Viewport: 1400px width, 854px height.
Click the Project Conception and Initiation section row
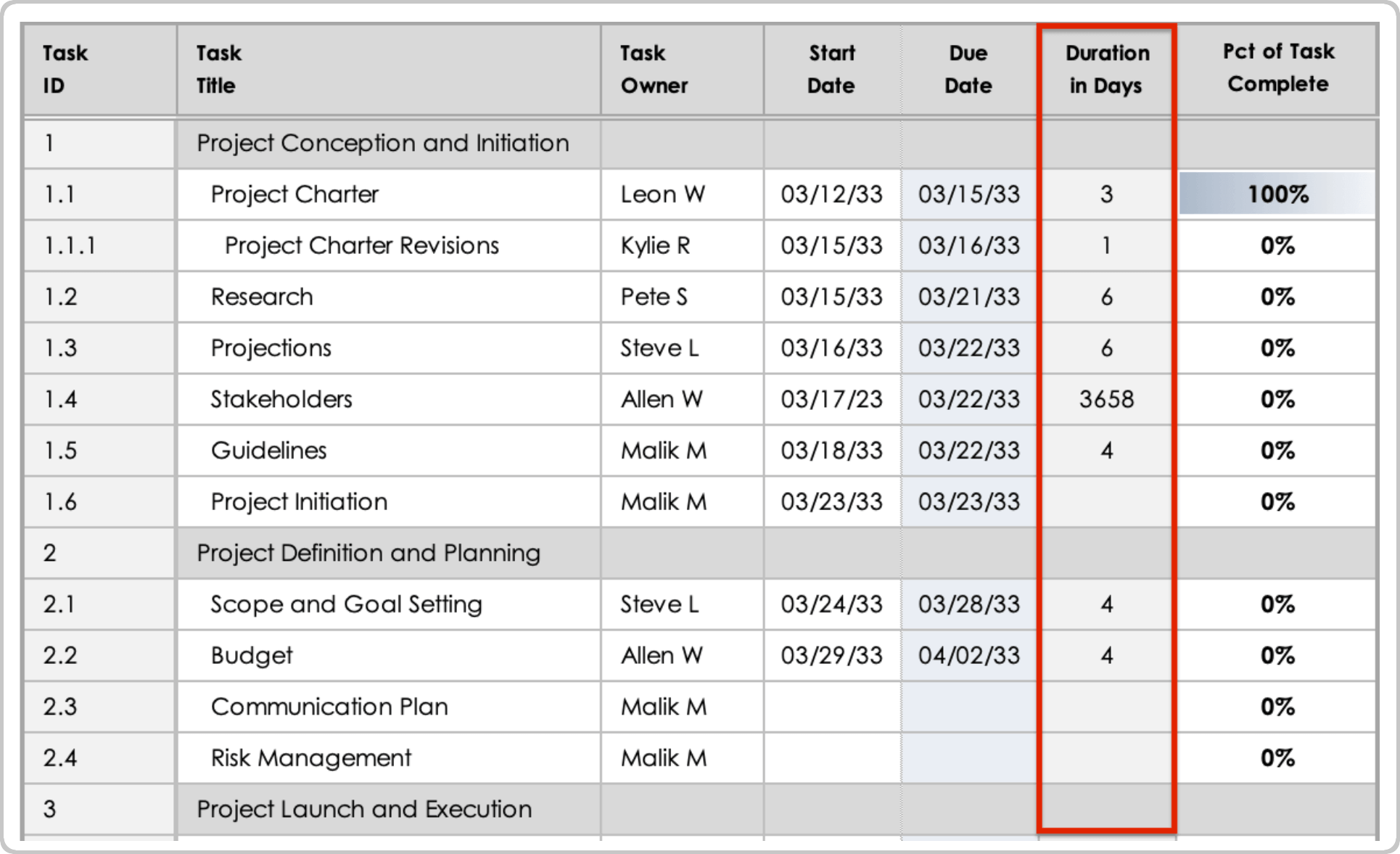pyautogui.click(x=382, y=143)
